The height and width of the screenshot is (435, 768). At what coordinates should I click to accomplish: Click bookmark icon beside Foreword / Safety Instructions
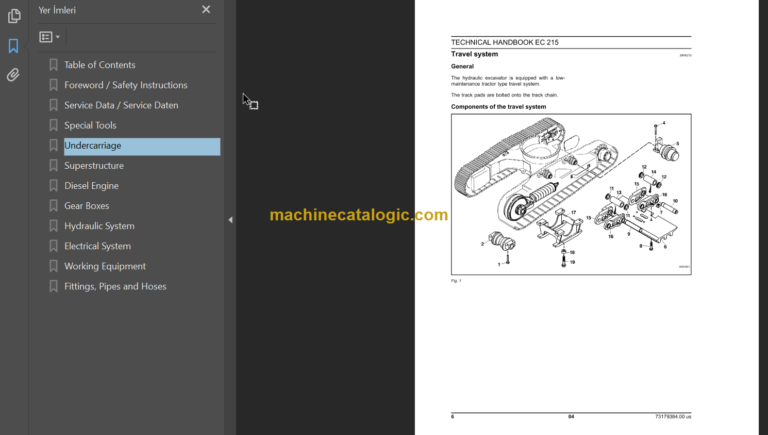click(53, 85)
